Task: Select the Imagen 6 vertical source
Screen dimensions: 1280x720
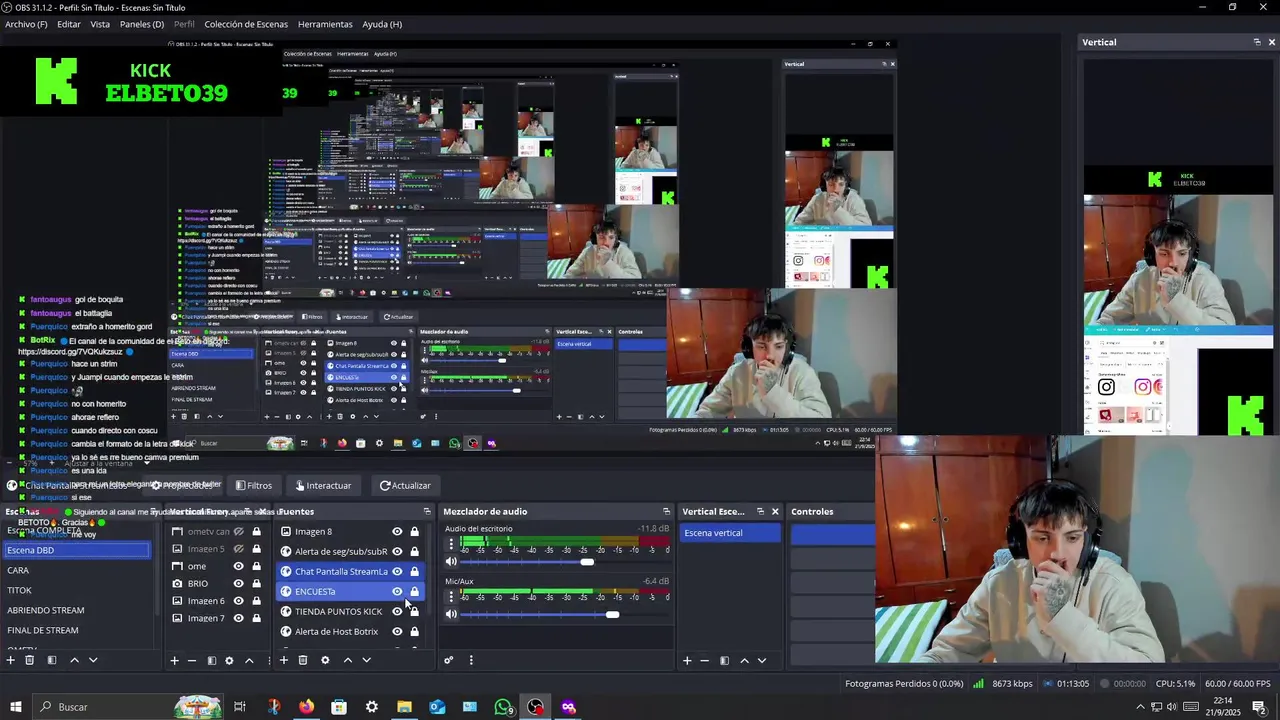Action: tap(206, 601)
